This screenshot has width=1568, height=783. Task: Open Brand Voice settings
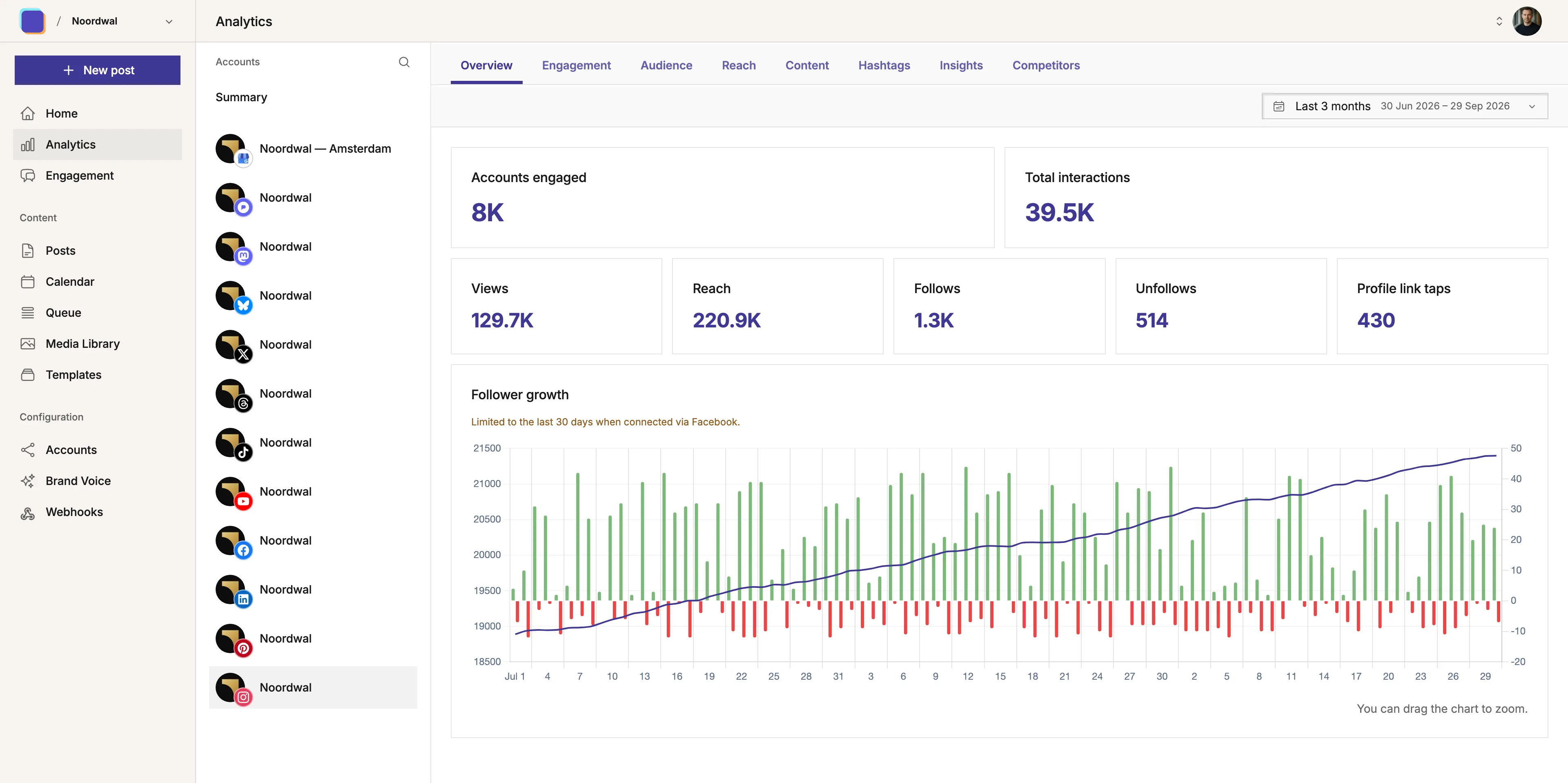(98, 480)
